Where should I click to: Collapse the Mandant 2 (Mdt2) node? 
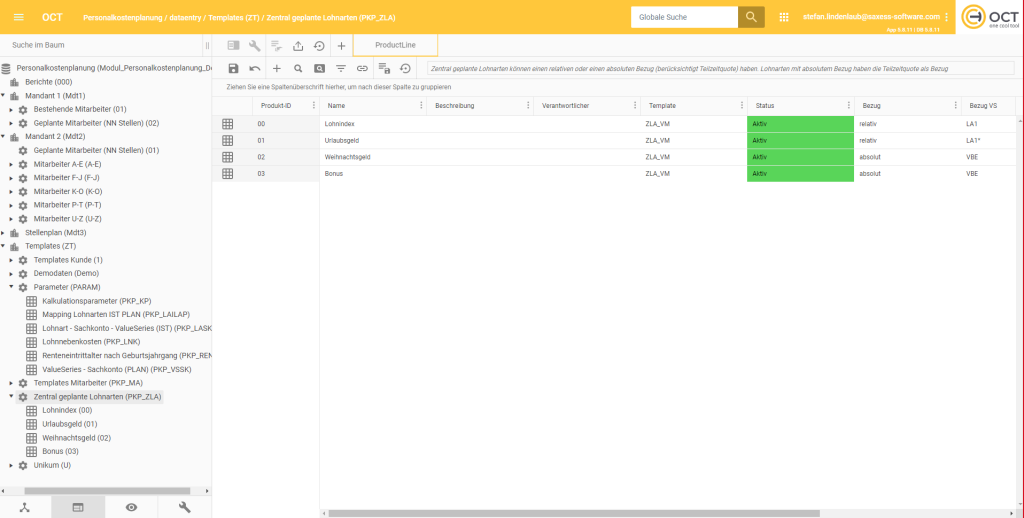(x=3, y=137)
